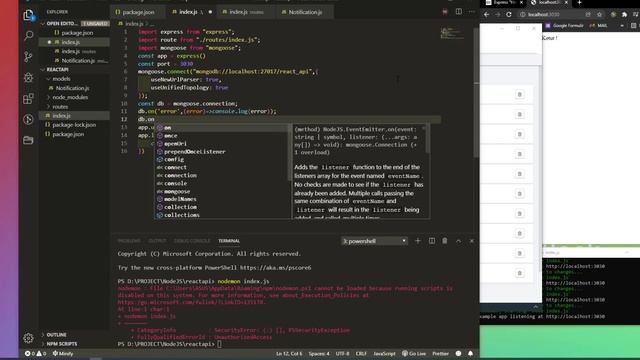Click Go Live in the status bar
Image resolution: width=640 pixels, height=360 pixels.
coord(414,353)
